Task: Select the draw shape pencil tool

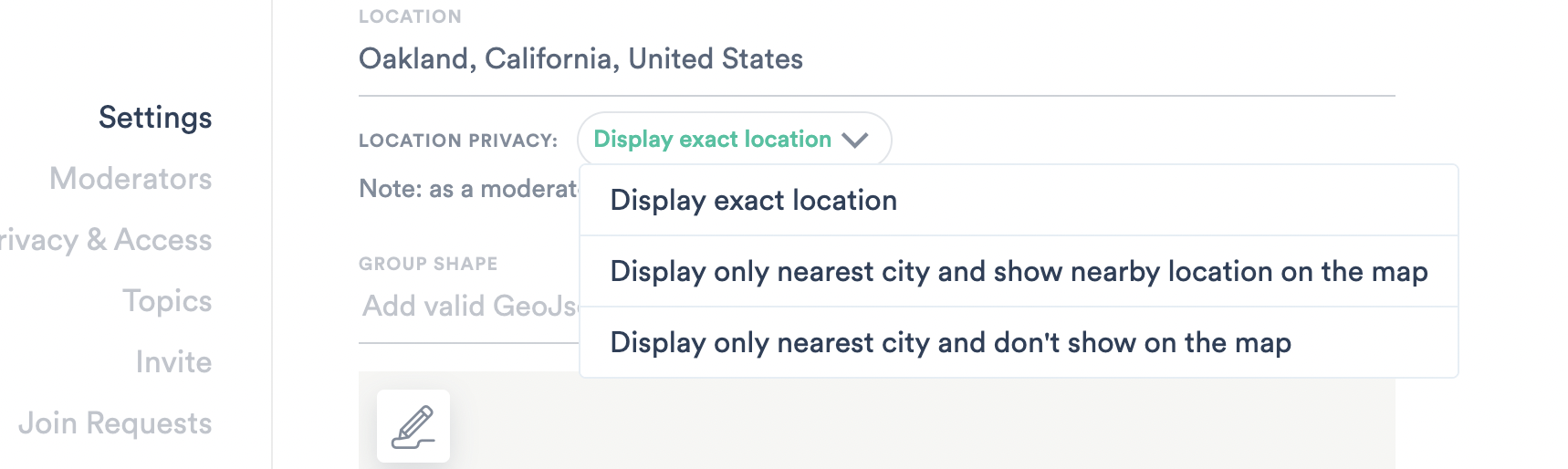Action: coord(413,426)
